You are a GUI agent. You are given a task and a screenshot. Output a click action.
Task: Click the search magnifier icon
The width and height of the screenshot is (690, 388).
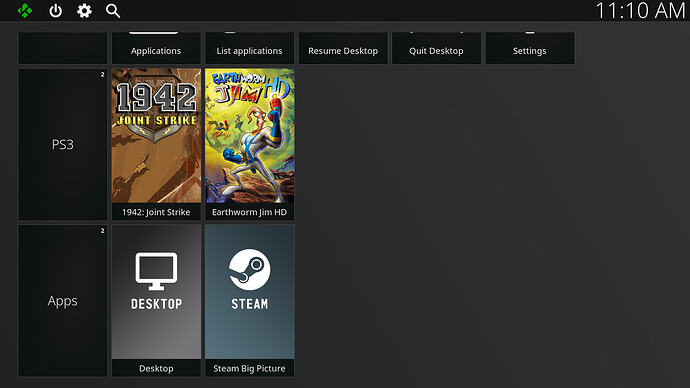tap(113, 11)
